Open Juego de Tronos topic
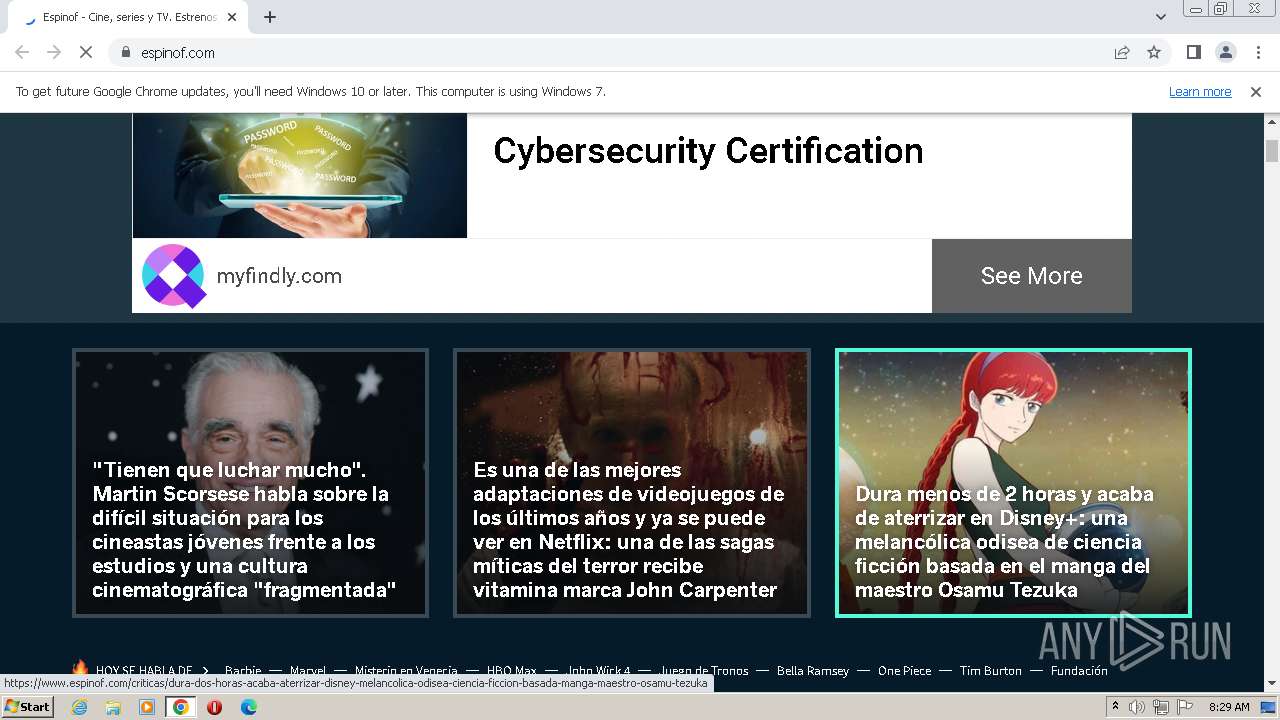The width and height of the screenshot is (1280, 720). click(x=704, y=671)
